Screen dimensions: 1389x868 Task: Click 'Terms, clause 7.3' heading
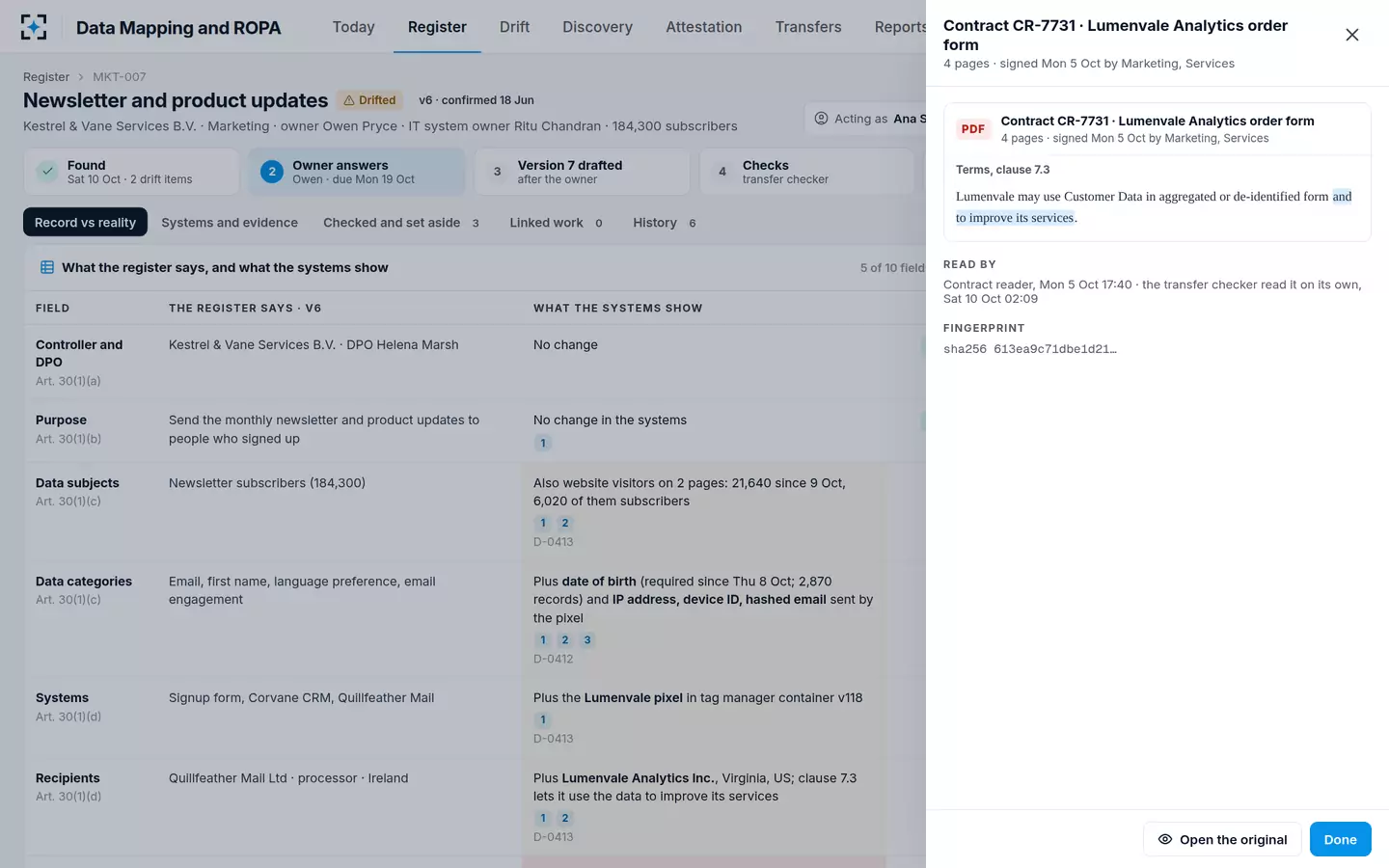pos(1003,170)
